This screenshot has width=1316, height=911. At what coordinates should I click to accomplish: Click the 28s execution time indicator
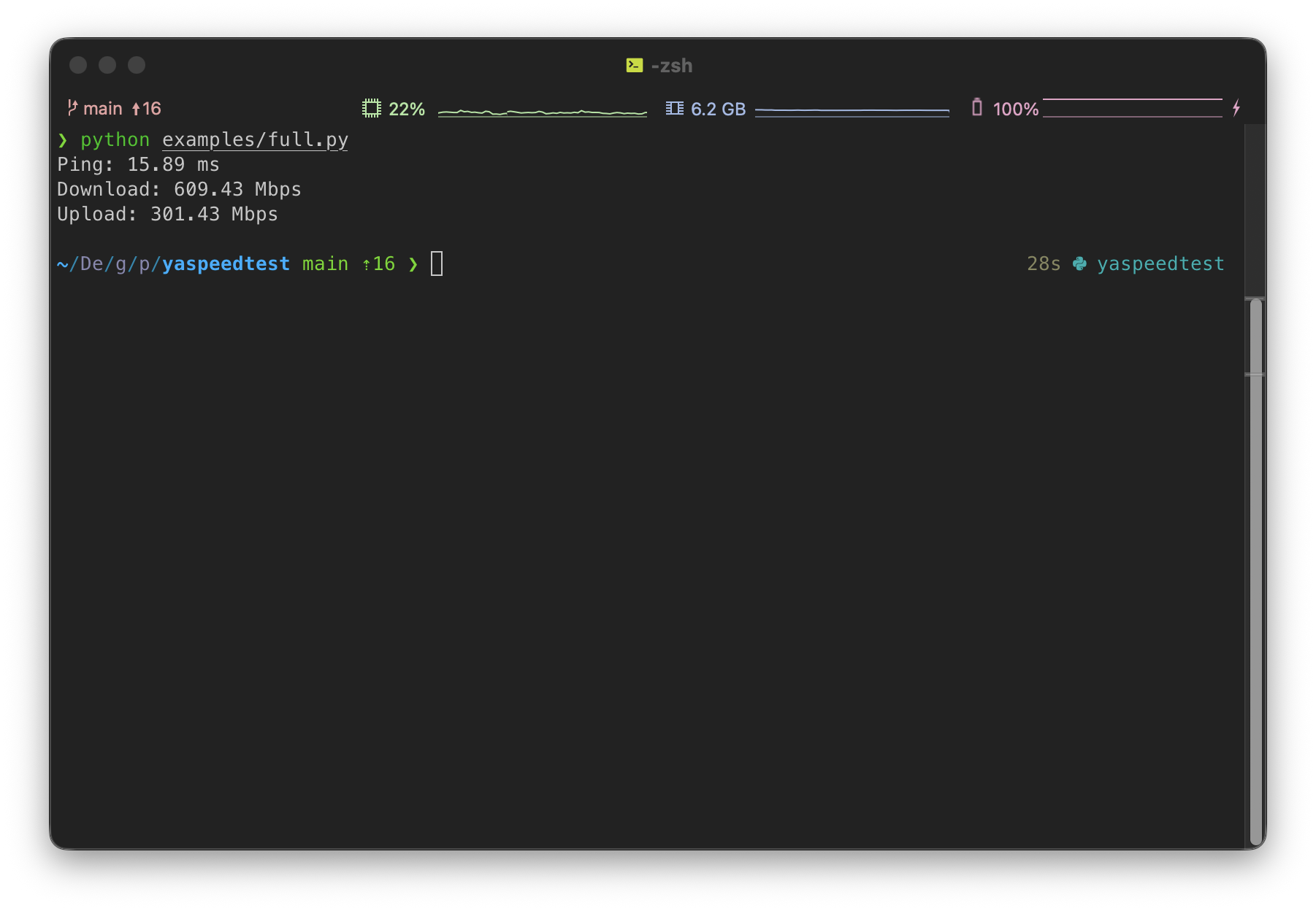(1044, 264)
